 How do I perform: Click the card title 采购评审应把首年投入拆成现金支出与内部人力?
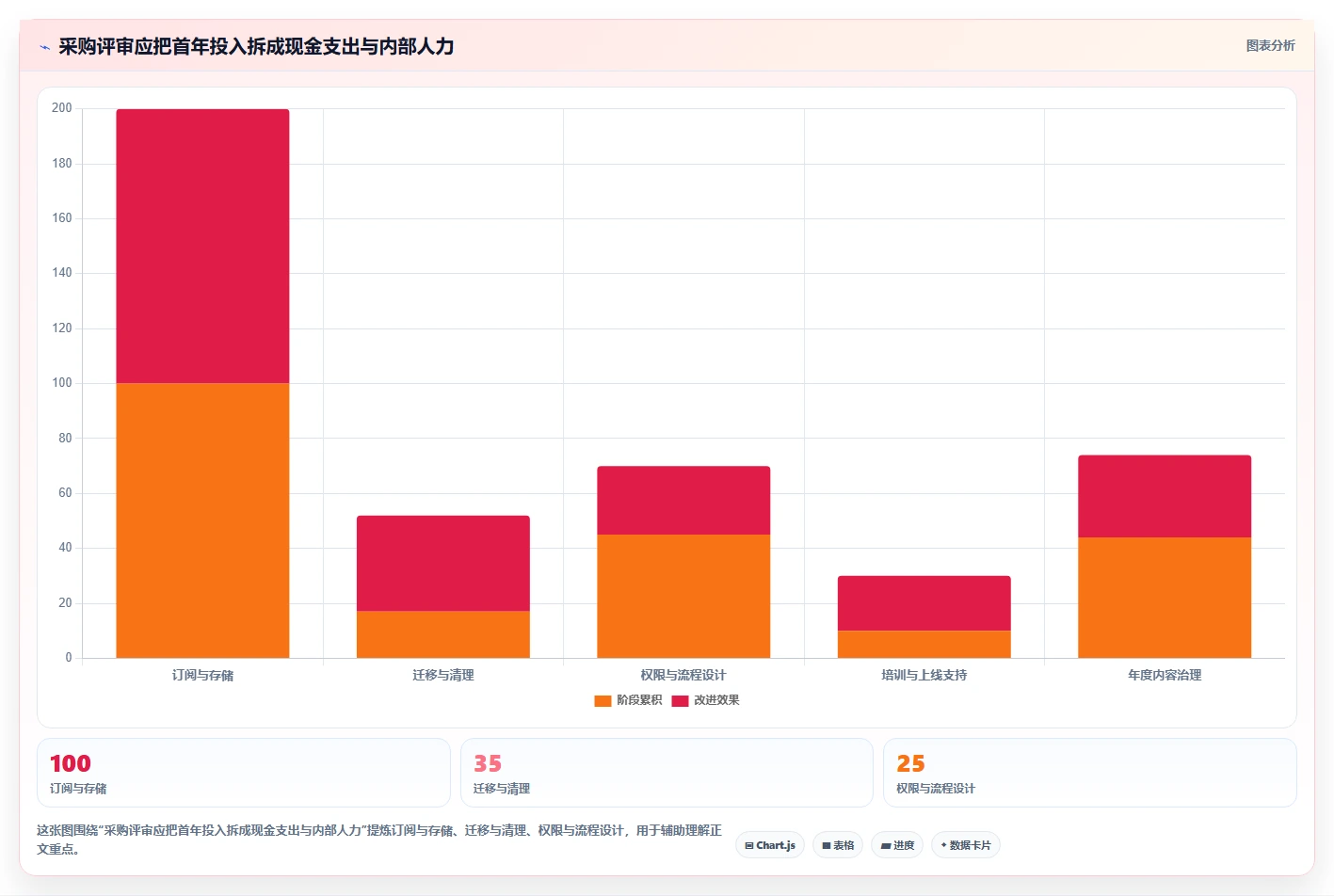click(256, 46)
